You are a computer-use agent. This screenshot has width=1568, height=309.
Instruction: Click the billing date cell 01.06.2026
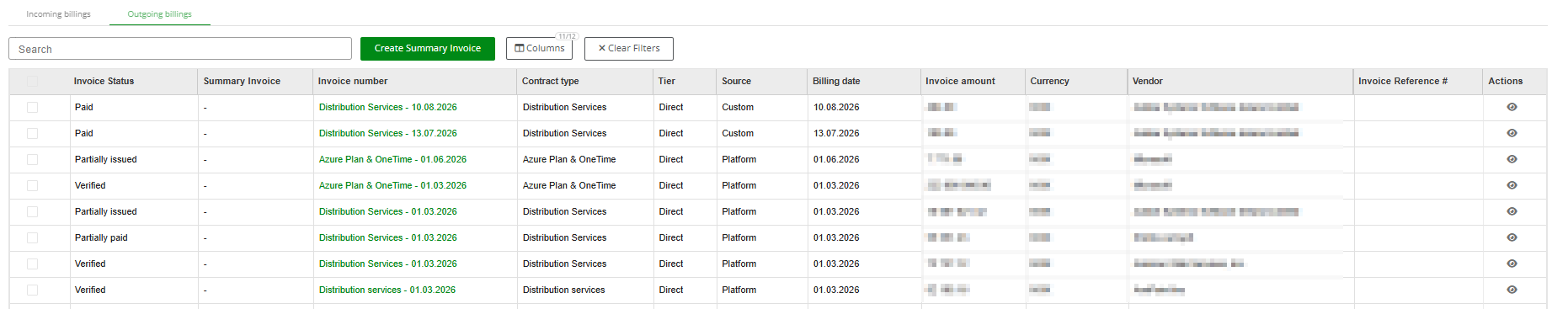pos(836,159)
